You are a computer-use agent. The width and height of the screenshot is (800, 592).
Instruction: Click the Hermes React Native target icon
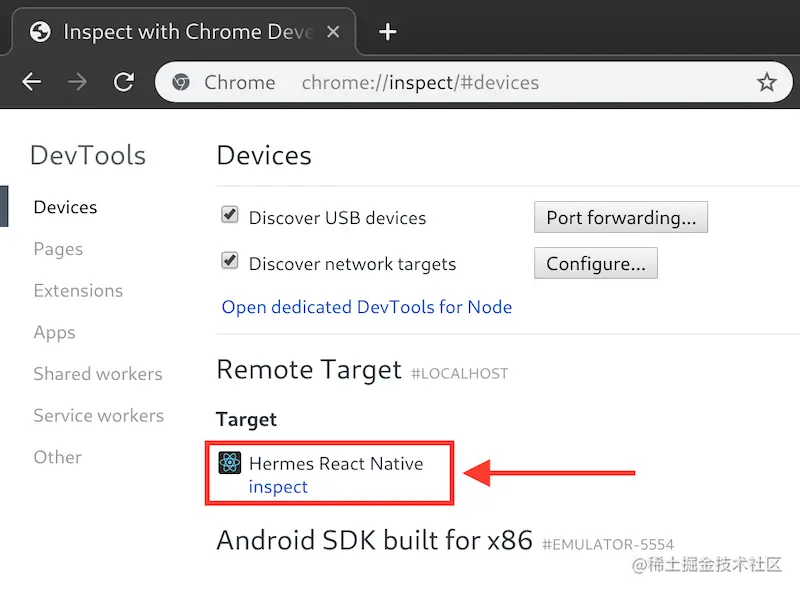click(229, 463)
